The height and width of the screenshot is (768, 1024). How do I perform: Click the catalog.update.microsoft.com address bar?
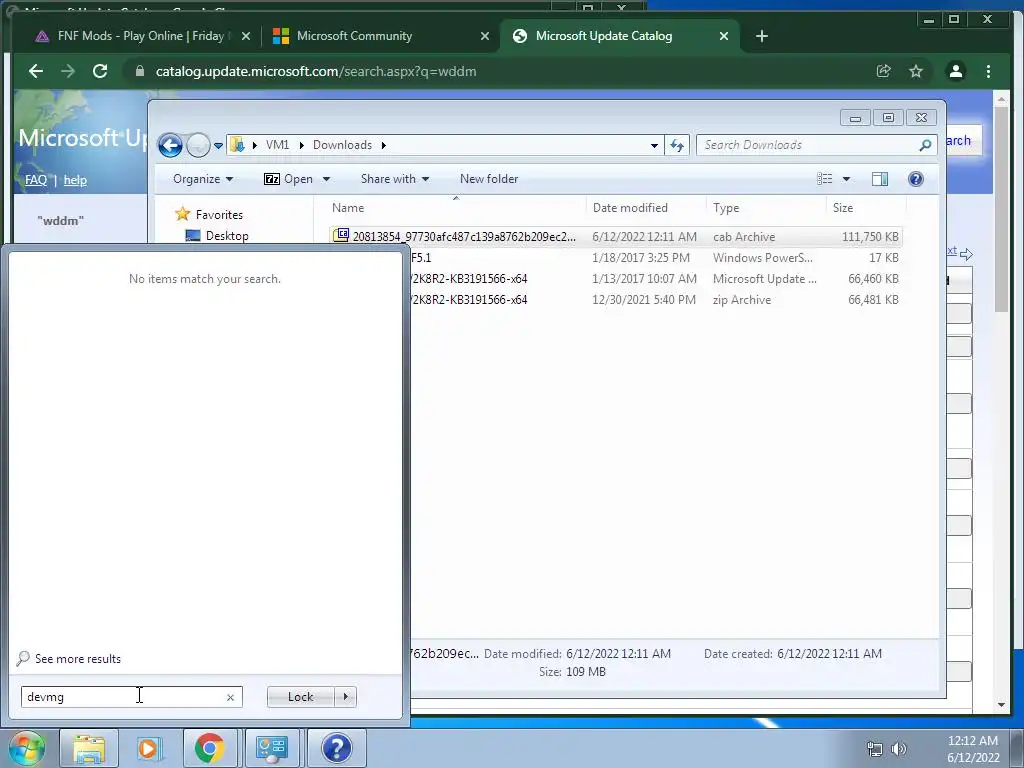coord(316,71)
